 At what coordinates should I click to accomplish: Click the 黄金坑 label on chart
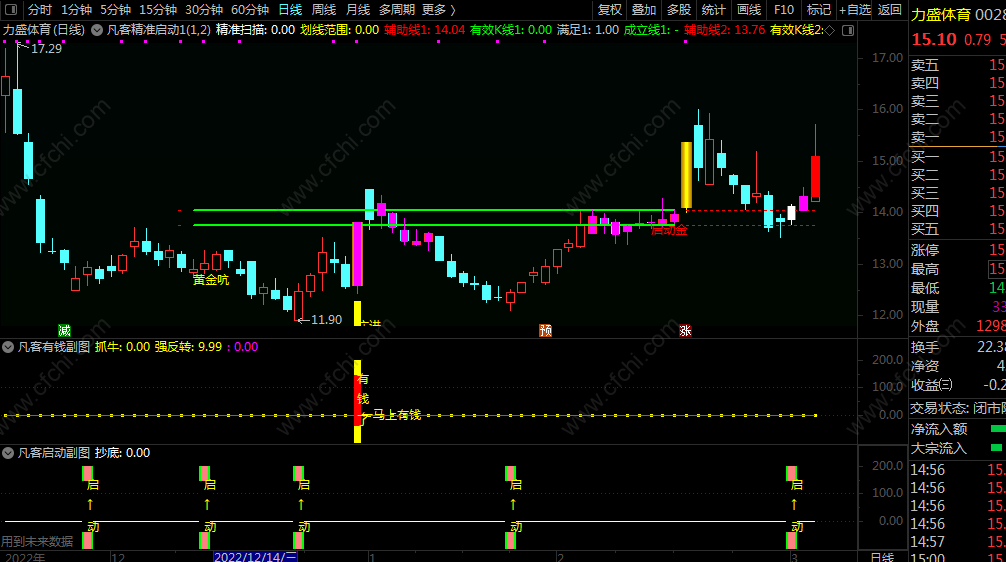210,280
